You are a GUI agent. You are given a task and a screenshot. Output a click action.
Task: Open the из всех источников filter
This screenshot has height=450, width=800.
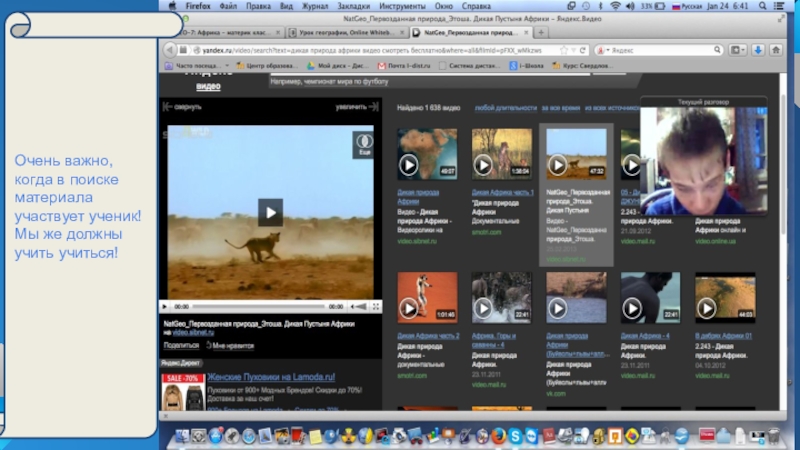[x=612, y=108]
